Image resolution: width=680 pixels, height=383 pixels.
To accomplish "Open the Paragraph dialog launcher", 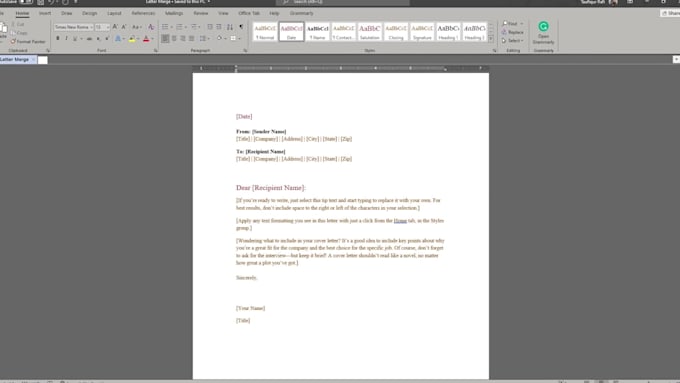I will click(245, 51).
